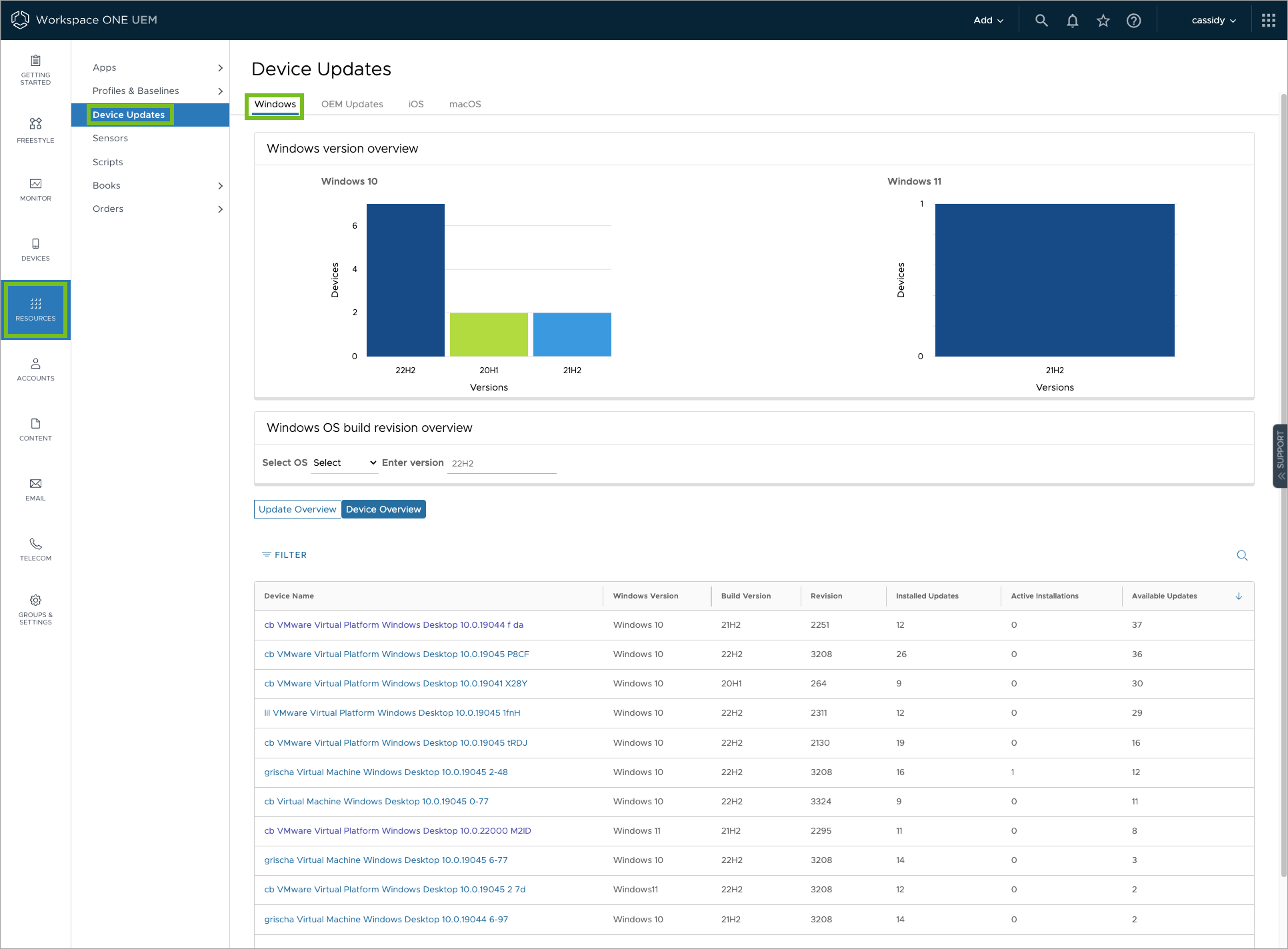Screen dimensions: 1288x949
Task: Open device link ending 22000 M2ID
Action: click(397, 831)
